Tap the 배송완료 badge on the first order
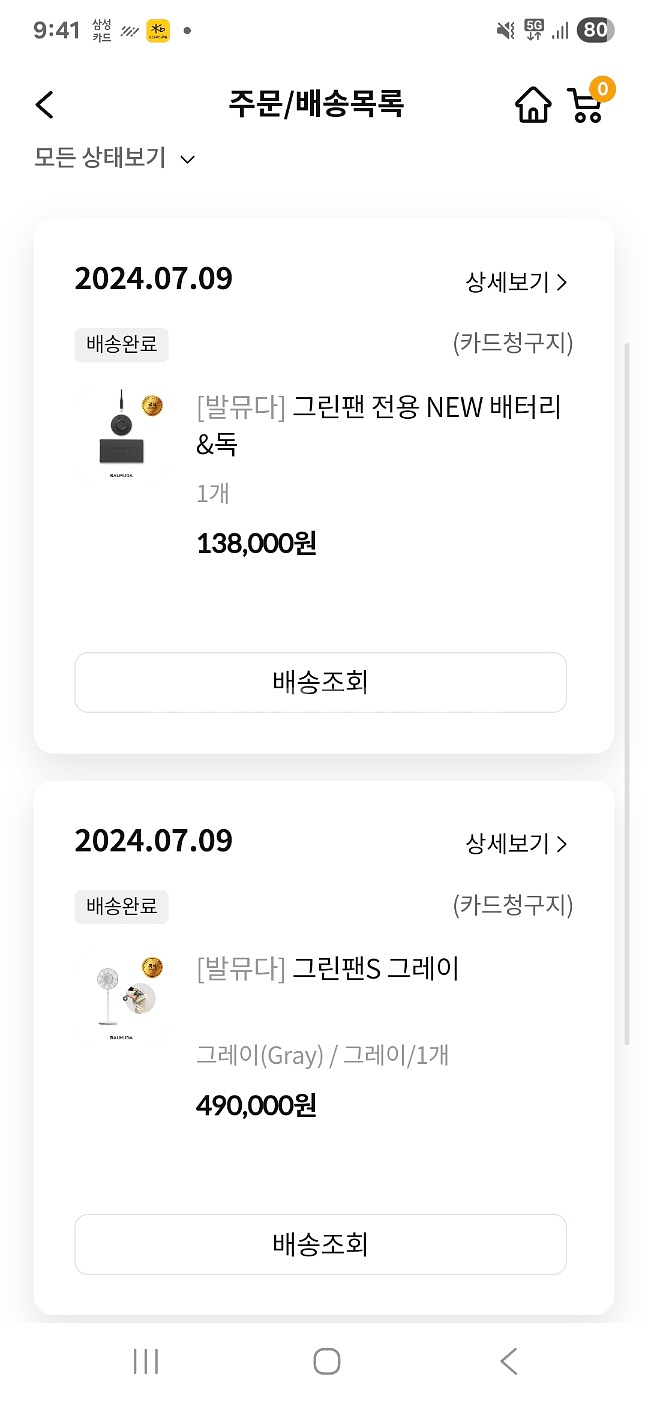Screen dimensions: 648x1404 (x=121, y=344)
